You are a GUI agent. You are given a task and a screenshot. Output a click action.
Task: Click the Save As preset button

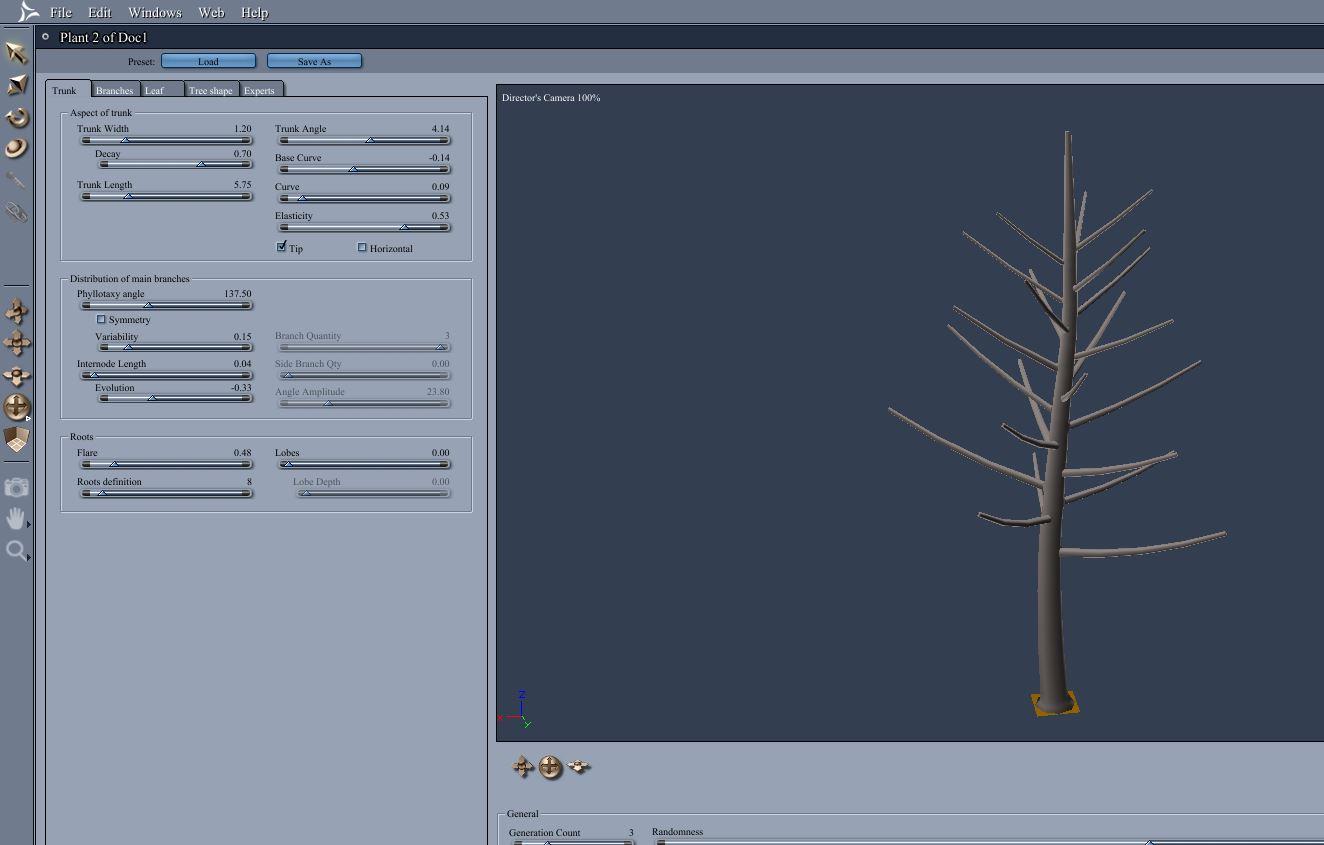click(x=314, y=61)
